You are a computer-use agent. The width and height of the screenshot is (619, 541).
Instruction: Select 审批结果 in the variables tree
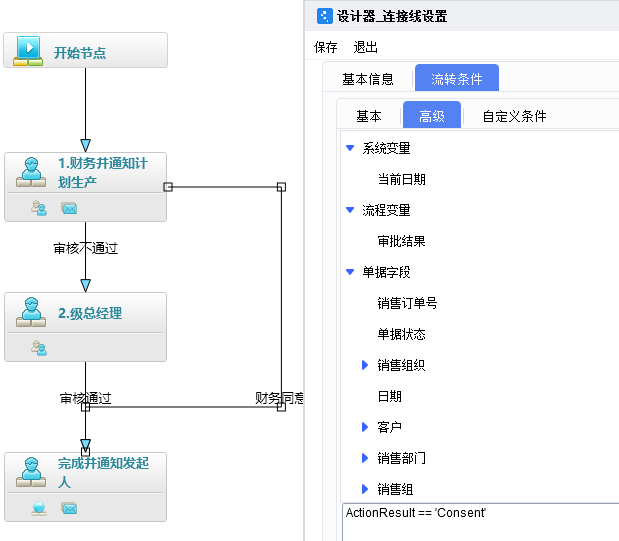tap(401, 241)
